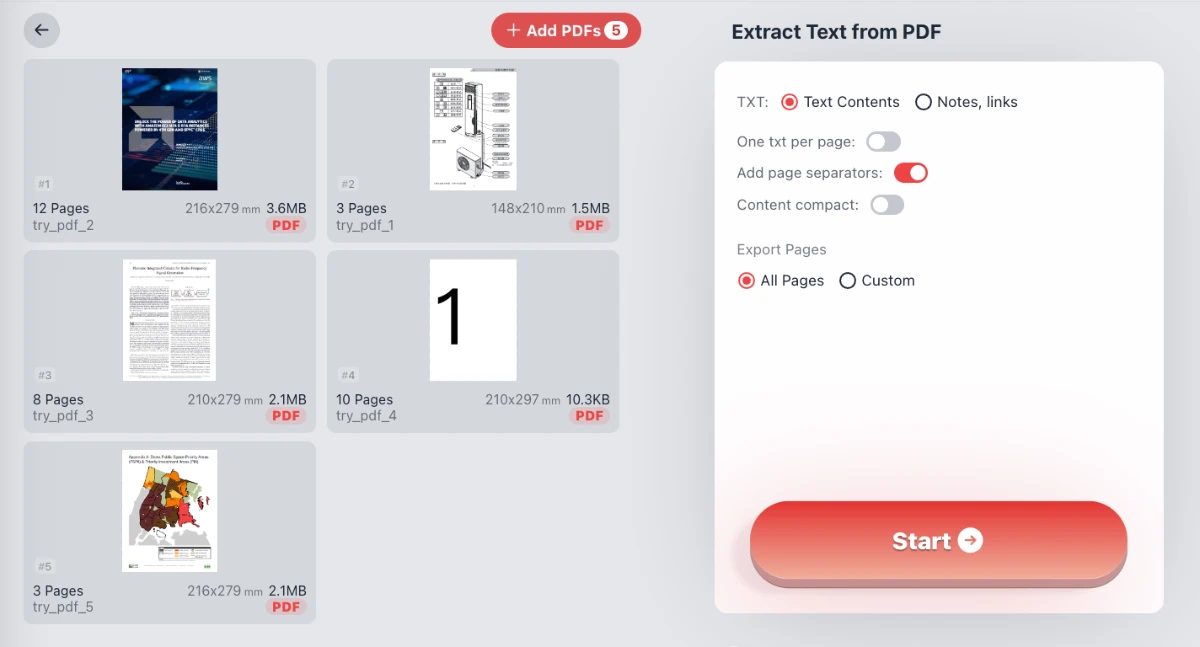Click the PDF badge beside try_pdf_5
Image resolution: width=1200 pixels, height=647 pixels.
coord(286,607)
